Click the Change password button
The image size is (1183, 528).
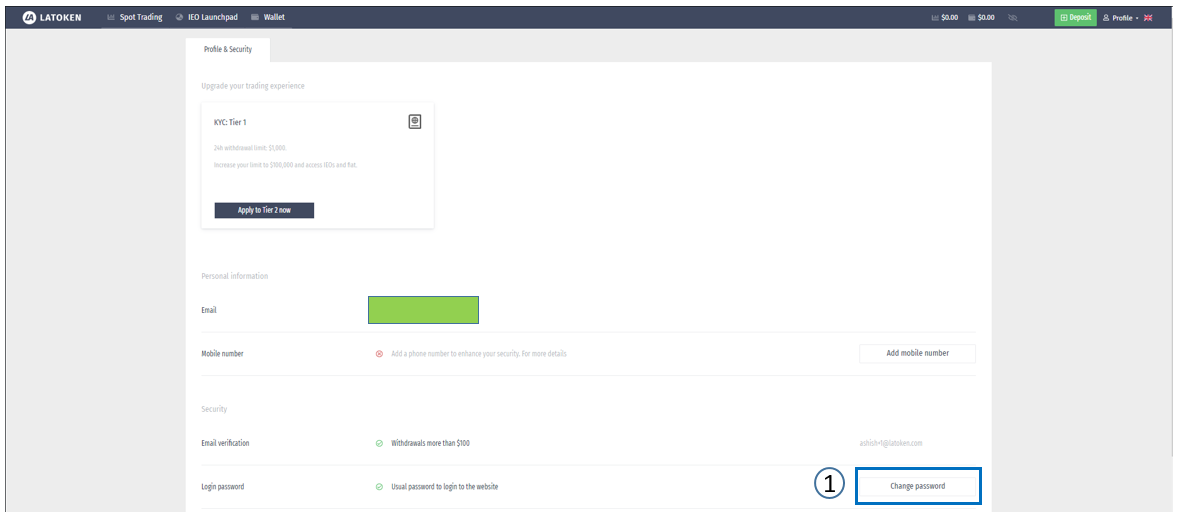click(x=917, y=486)
